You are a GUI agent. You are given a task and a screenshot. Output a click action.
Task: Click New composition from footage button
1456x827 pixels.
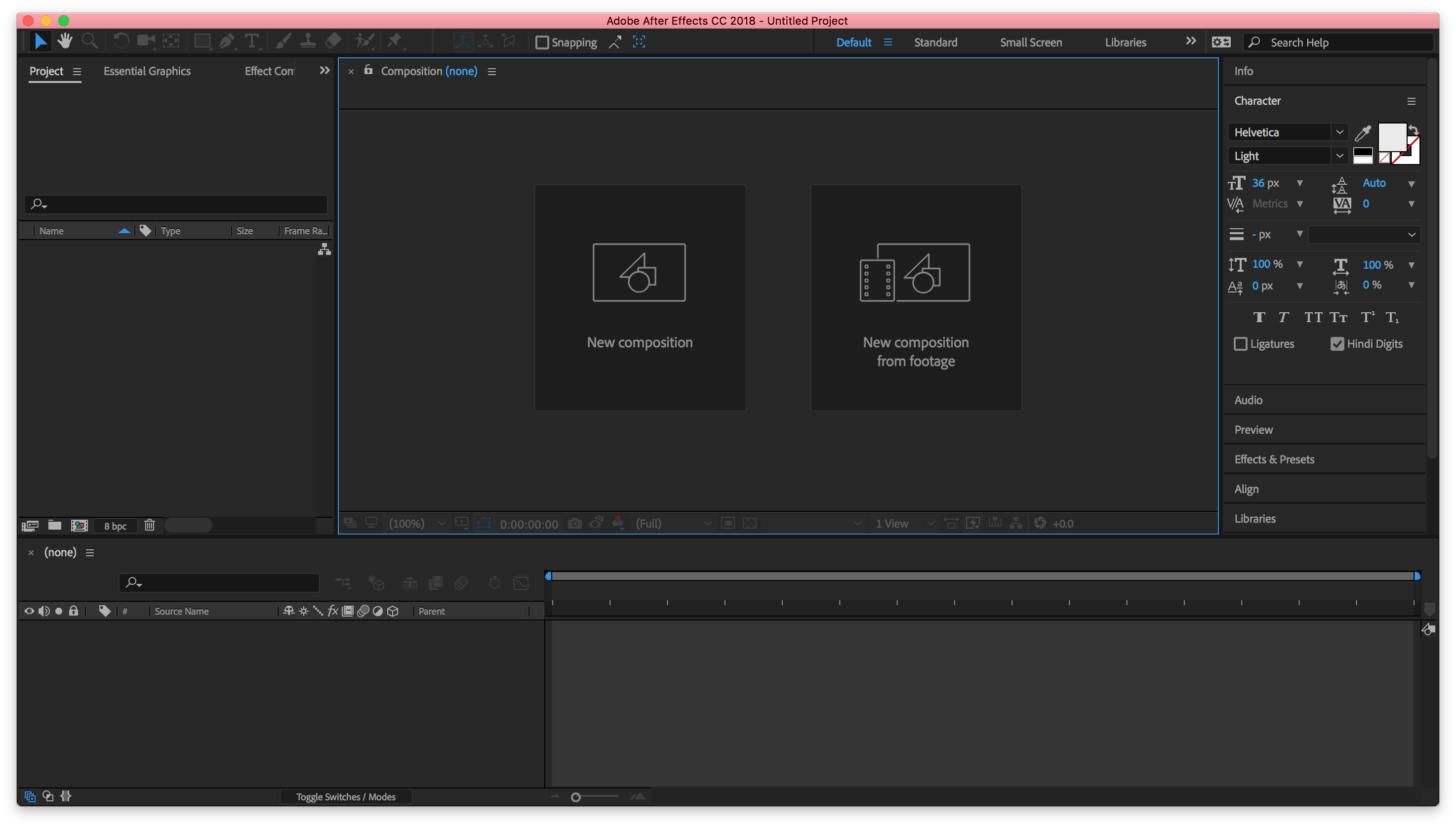click(915, 297)
